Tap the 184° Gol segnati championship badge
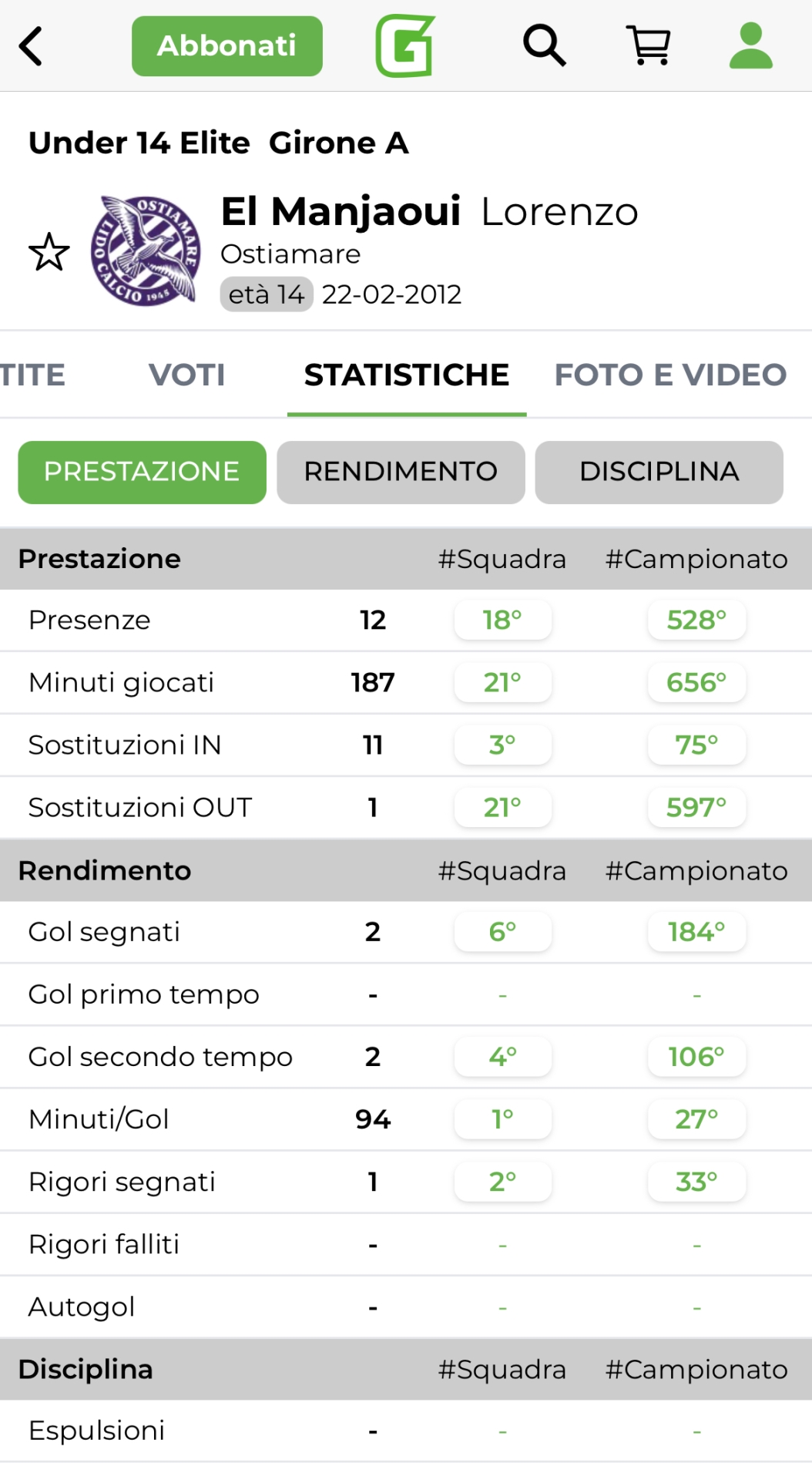The height and width of the screenshot is (1480, 812). (x=696, y=932)
